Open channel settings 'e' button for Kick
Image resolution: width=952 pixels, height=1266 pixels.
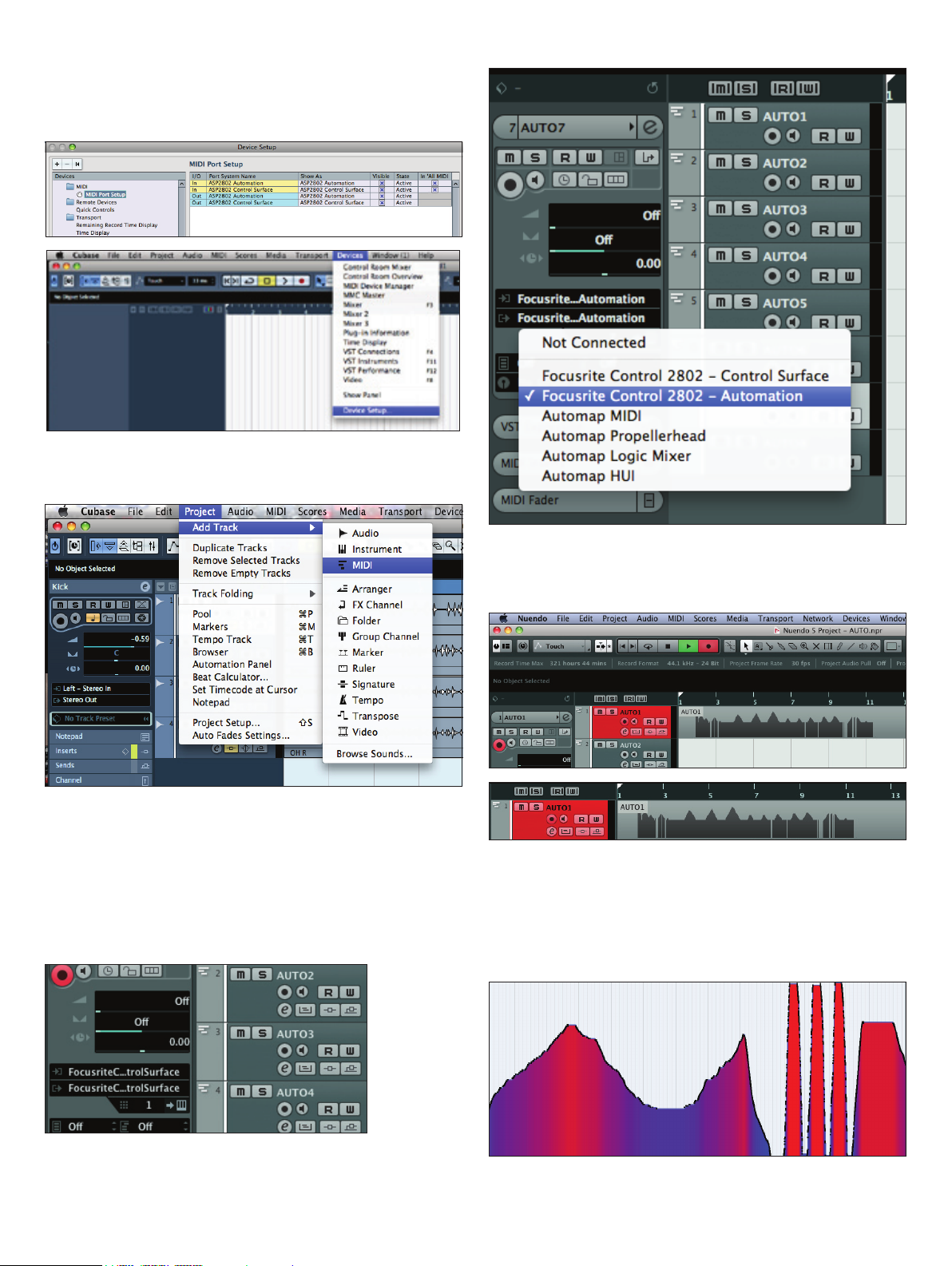(x=145, y=586)
